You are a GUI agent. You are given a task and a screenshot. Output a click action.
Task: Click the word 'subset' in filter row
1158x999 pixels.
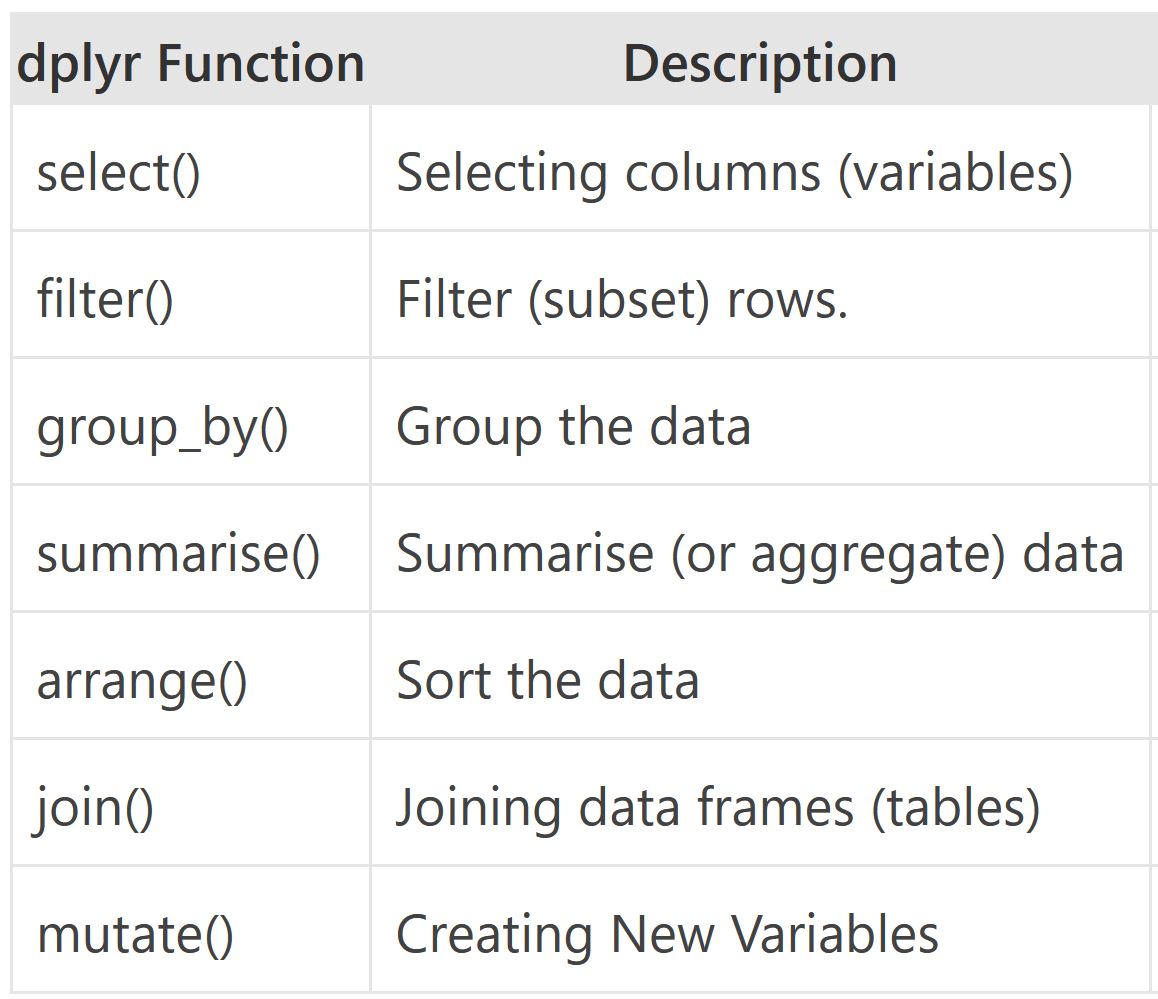tap(621, 299)
